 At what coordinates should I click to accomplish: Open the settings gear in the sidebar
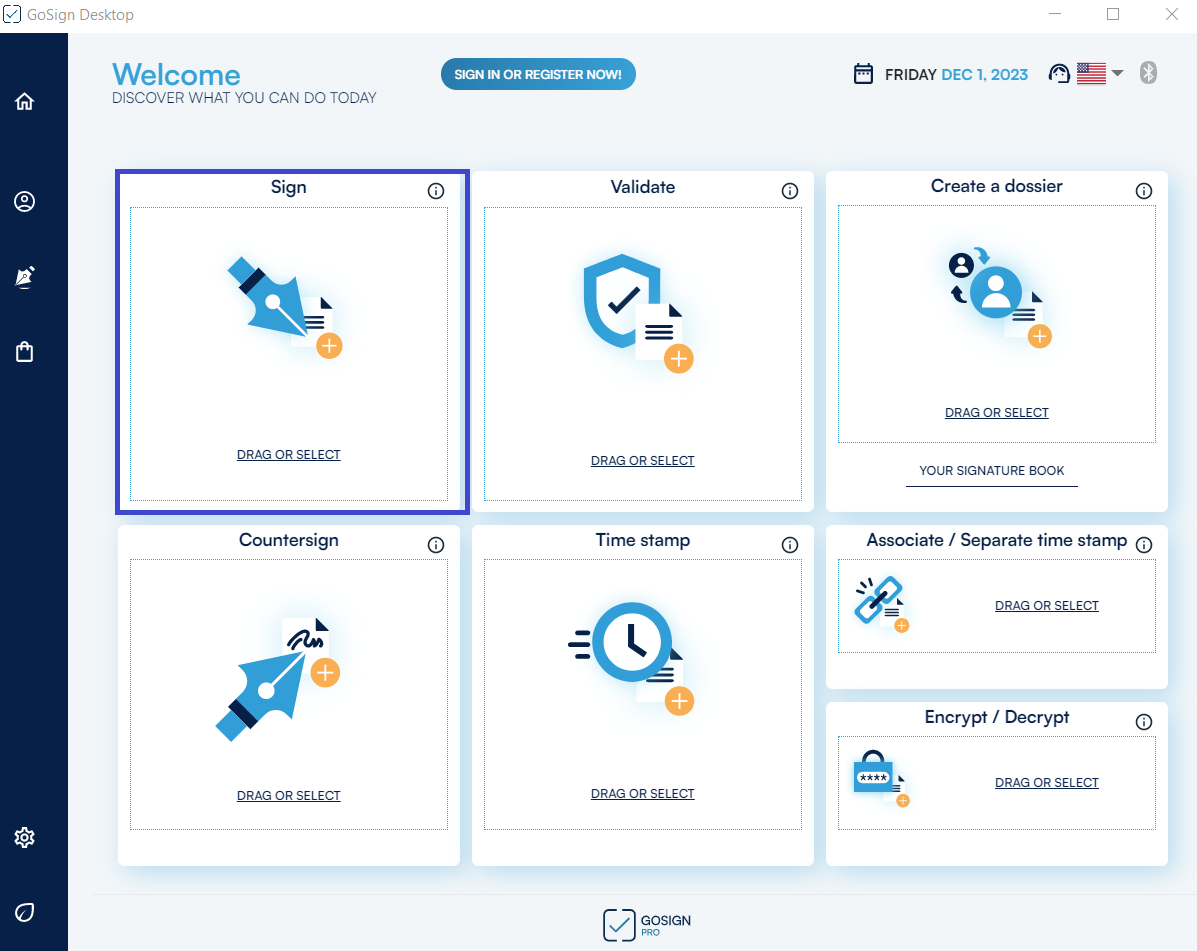(x=25, y=838)
